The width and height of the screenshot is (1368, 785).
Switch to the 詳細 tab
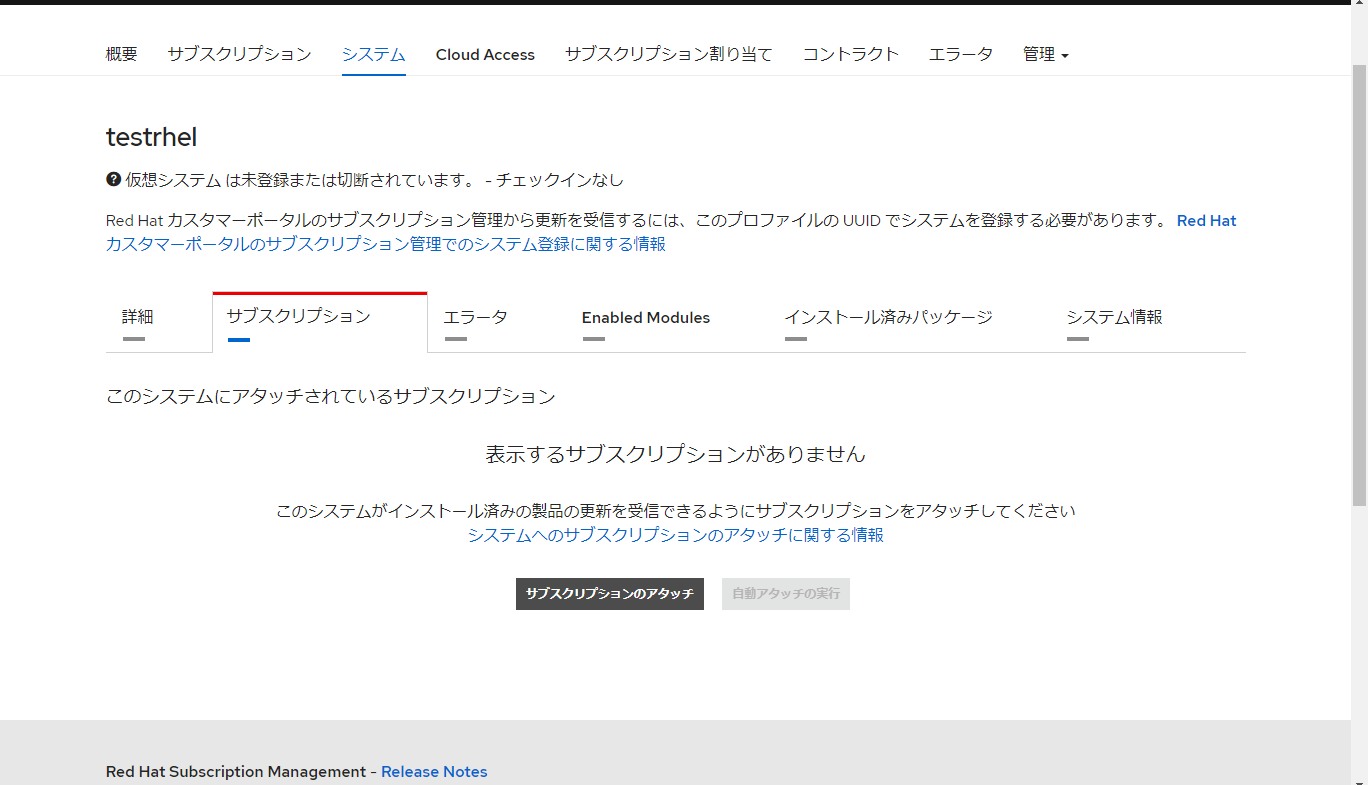coord(137,317)
